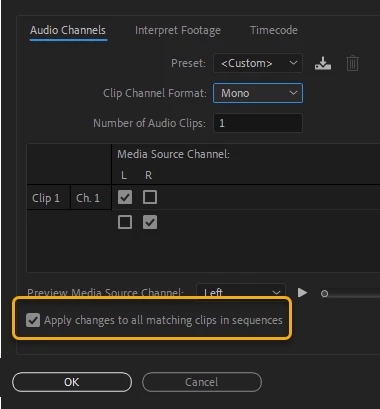Check the L checkbox in second row
The height and width of the screenshot is (409, 380).
(x=125, y=222)
